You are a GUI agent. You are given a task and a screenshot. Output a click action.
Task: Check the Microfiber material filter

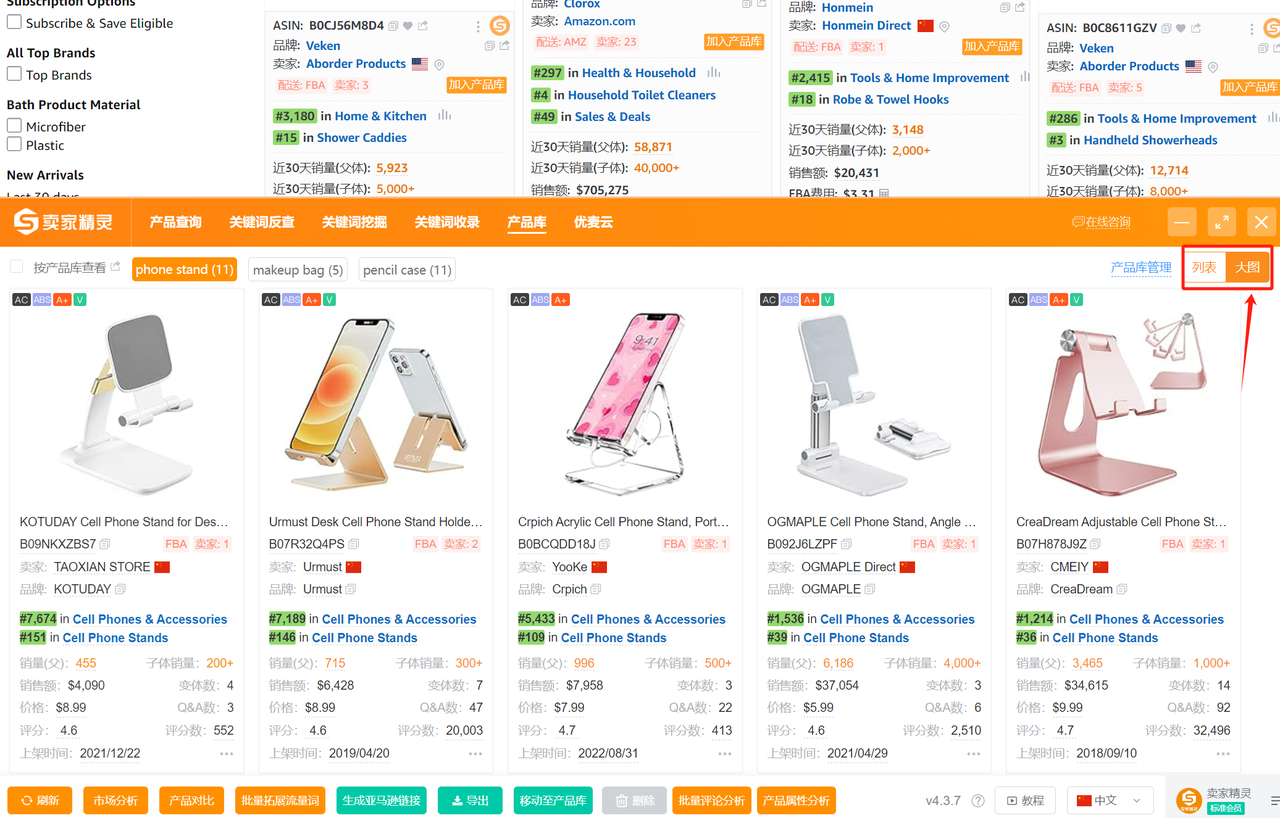click(14, 126)
